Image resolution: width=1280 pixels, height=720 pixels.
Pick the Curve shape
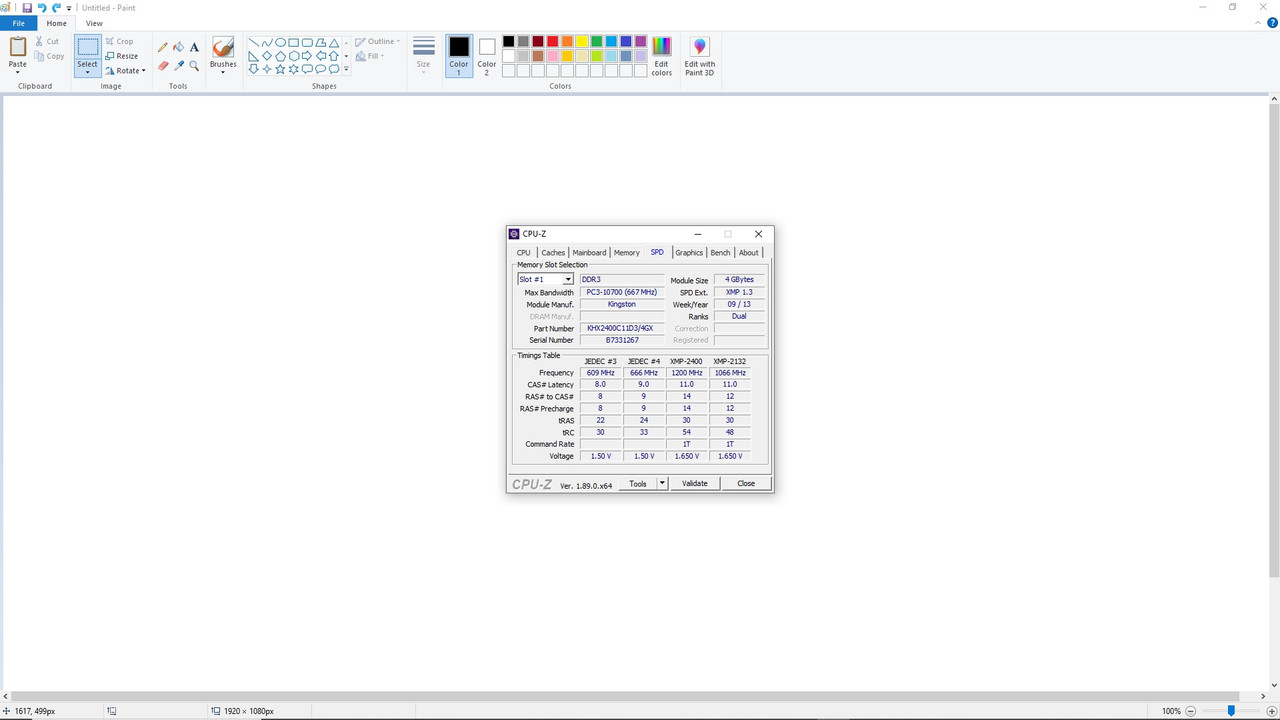(267, 43)
